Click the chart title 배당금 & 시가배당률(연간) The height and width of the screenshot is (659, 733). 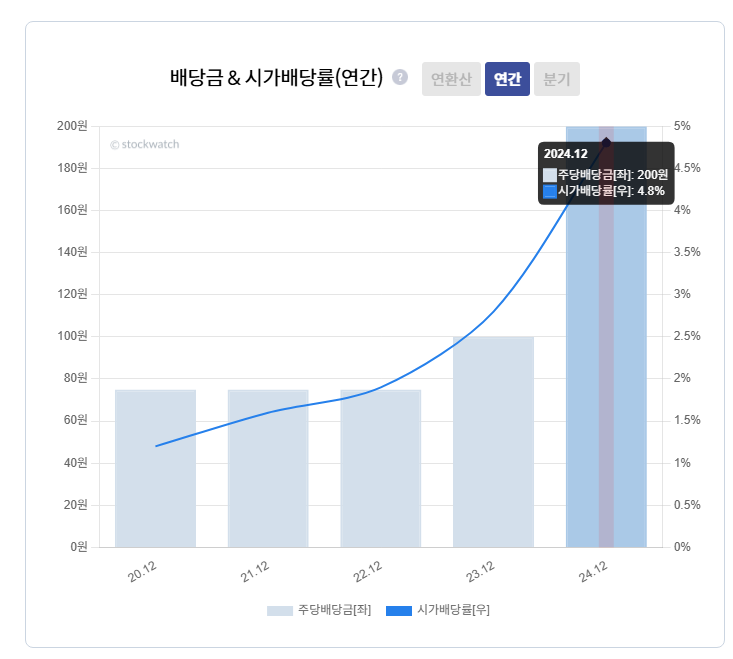pos(276,77)
